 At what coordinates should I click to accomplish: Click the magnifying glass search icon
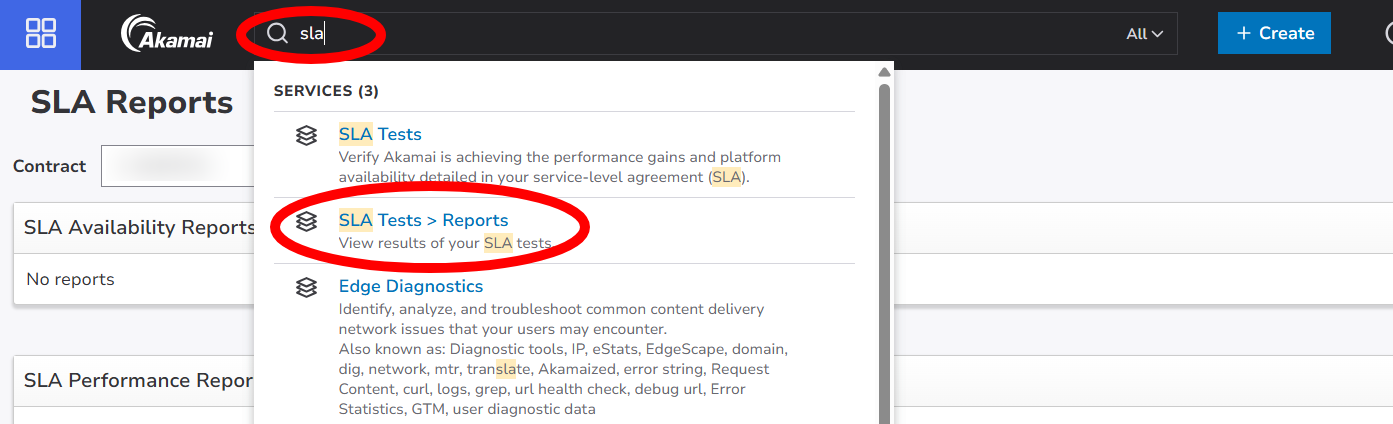pos(277,33)
